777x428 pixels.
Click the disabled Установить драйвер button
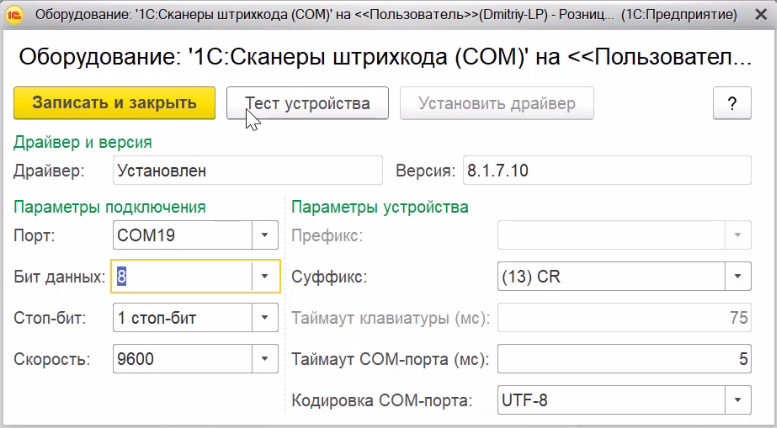(497, 103)
